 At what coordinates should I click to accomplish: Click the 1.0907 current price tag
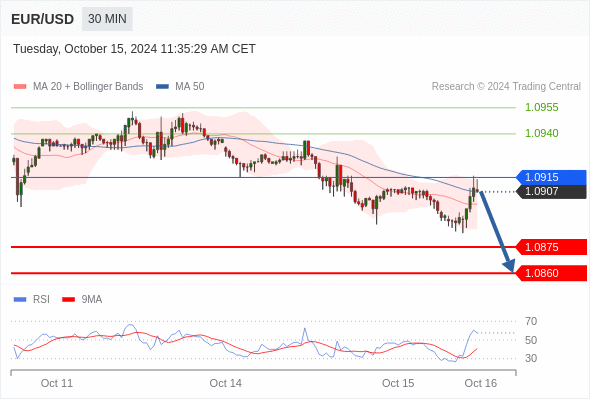click(551, 192)
